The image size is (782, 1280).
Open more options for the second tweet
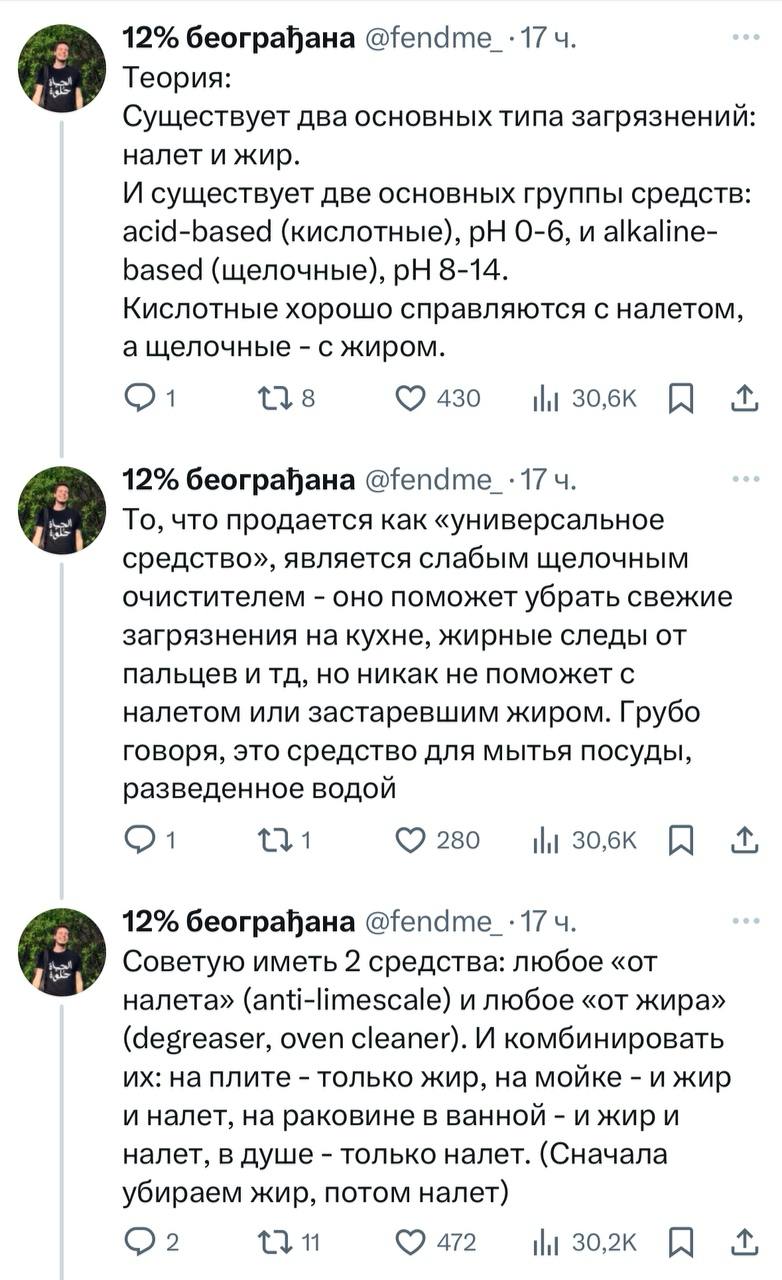click(745, 480)
